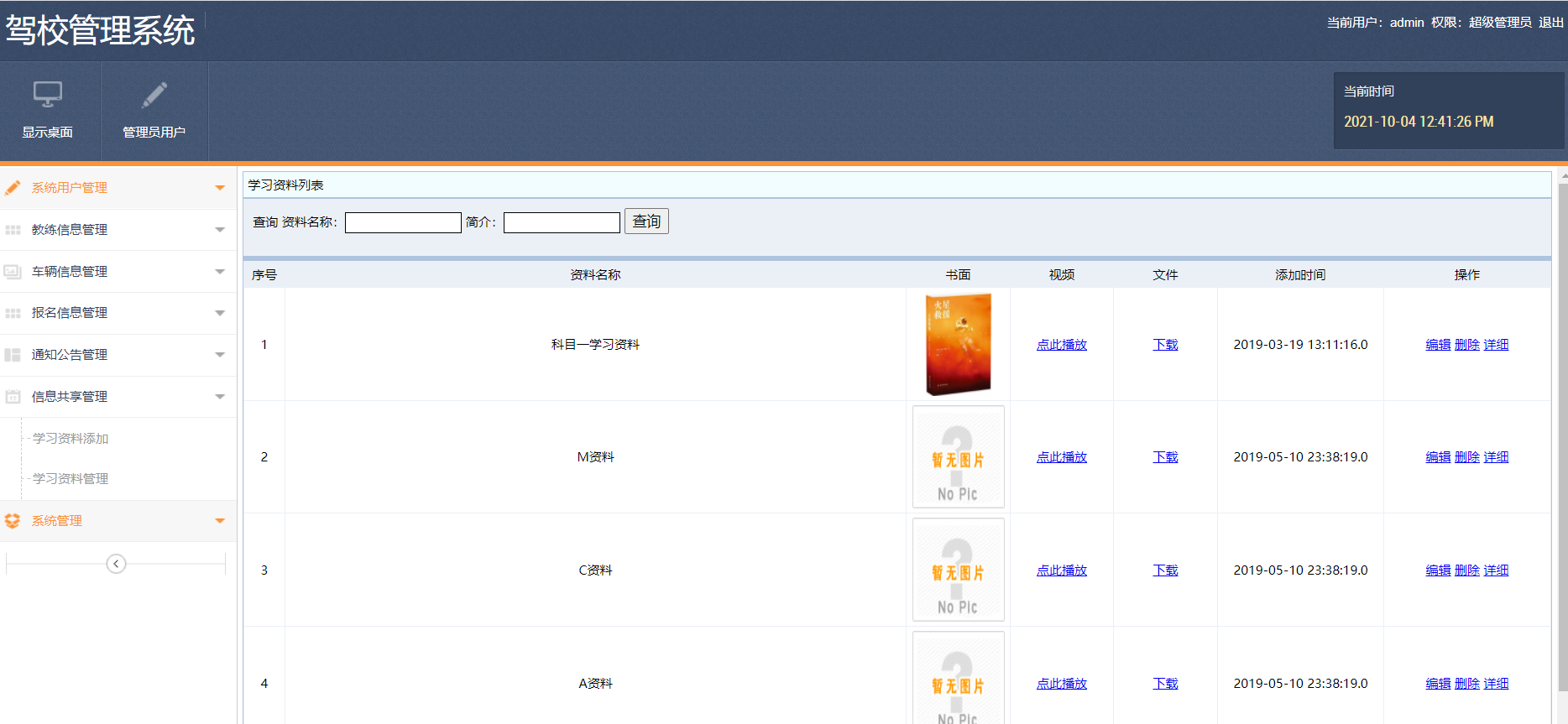Click the No Pic thumbnail for C资料
The image size is (1568, 724).
pos(958,570)
